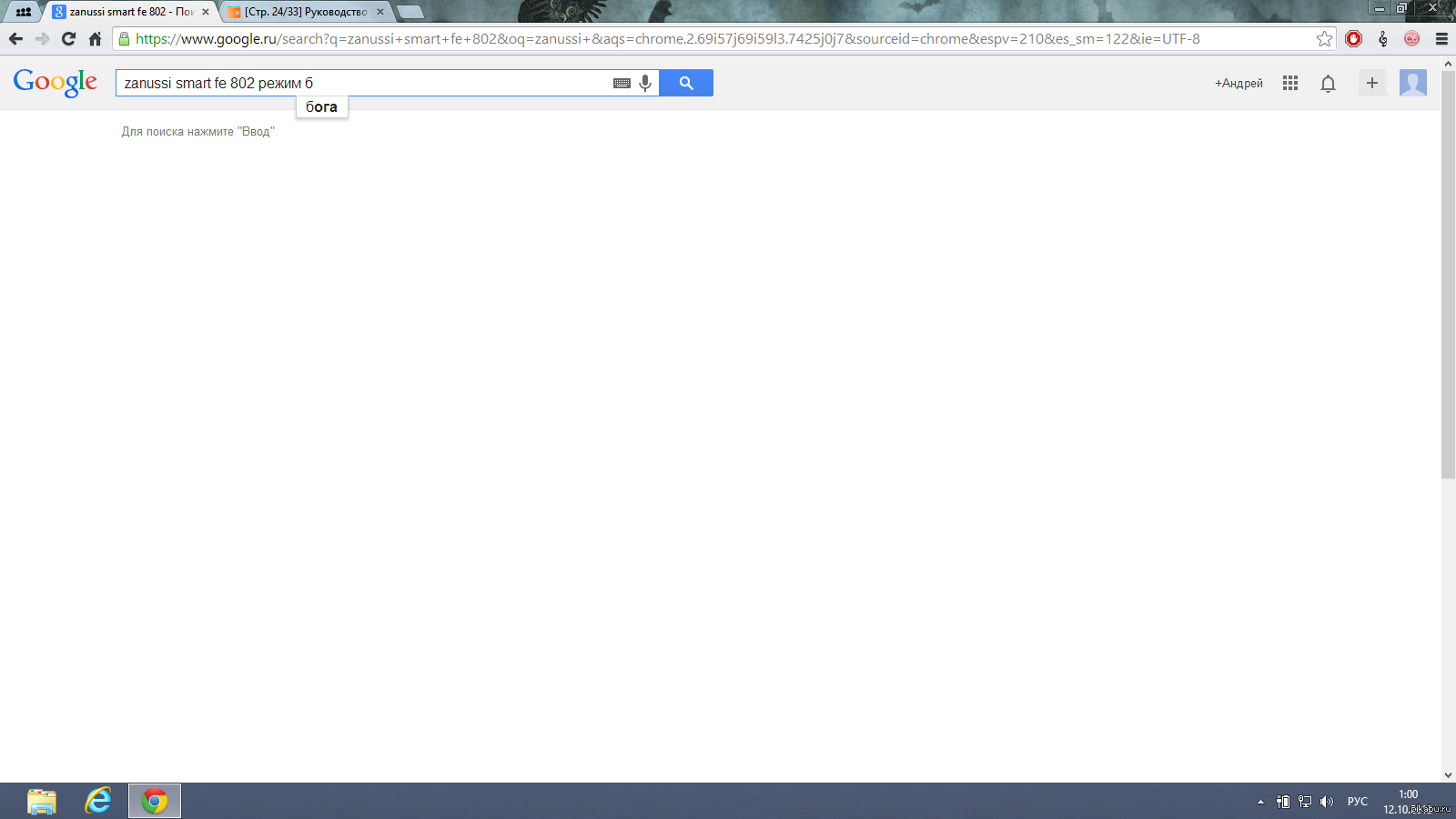Open a new browser tab

click(410, 12)
